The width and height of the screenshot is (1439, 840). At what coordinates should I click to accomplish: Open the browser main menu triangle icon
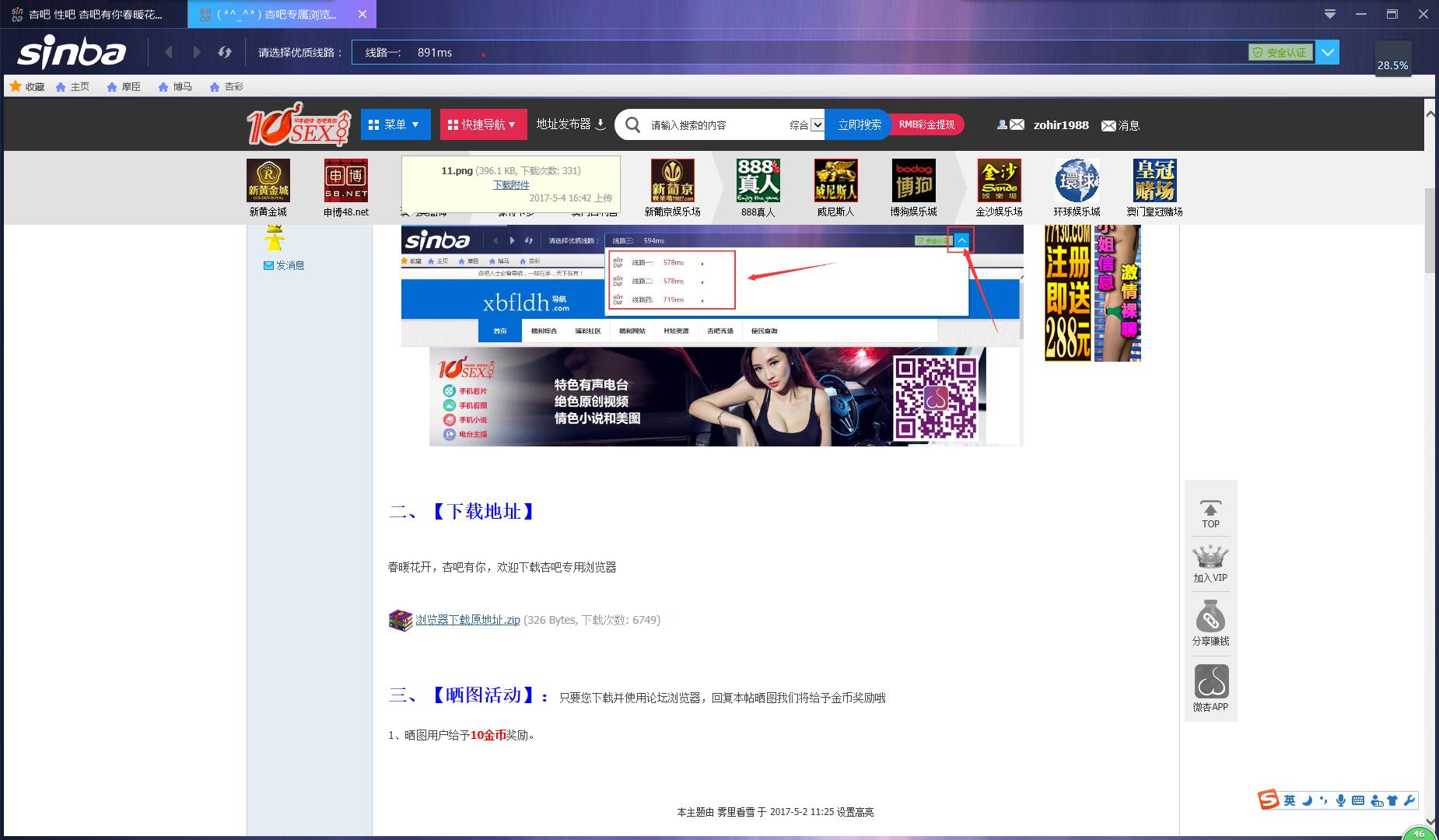tap(1330, 14)
